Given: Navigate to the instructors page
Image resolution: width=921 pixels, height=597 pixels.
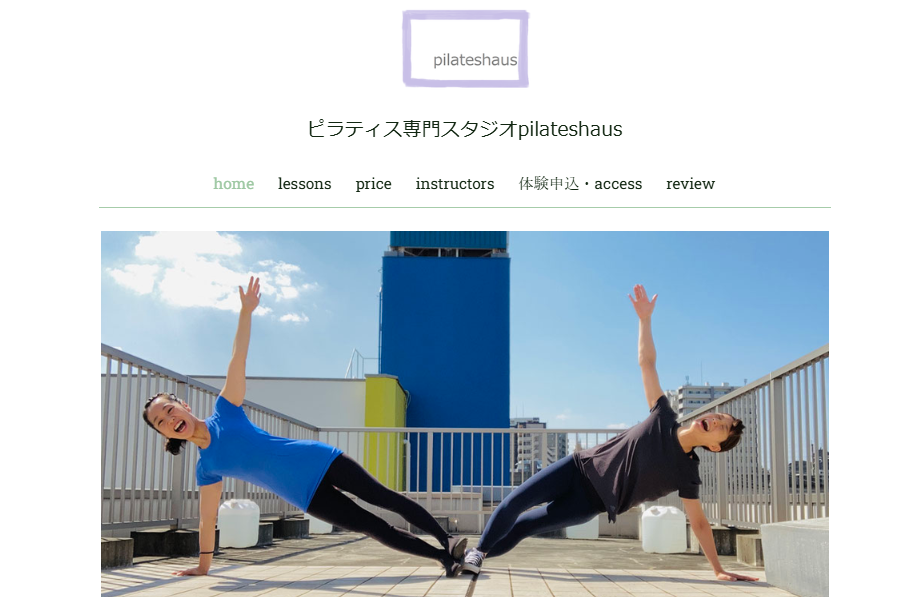Looking at the screenshot, I should (x=455, y=184).
